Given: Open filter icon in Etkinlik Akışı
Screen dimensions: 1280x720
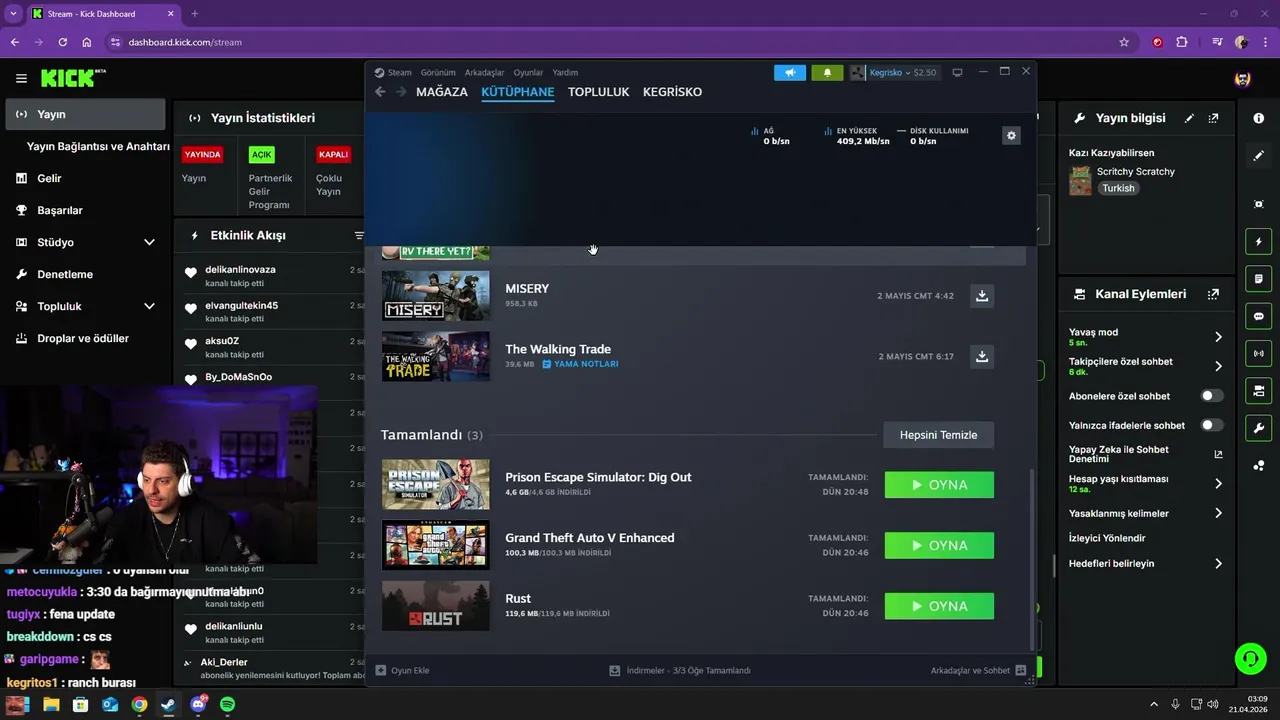Looking at the screenshot, I should pos(359,236).
